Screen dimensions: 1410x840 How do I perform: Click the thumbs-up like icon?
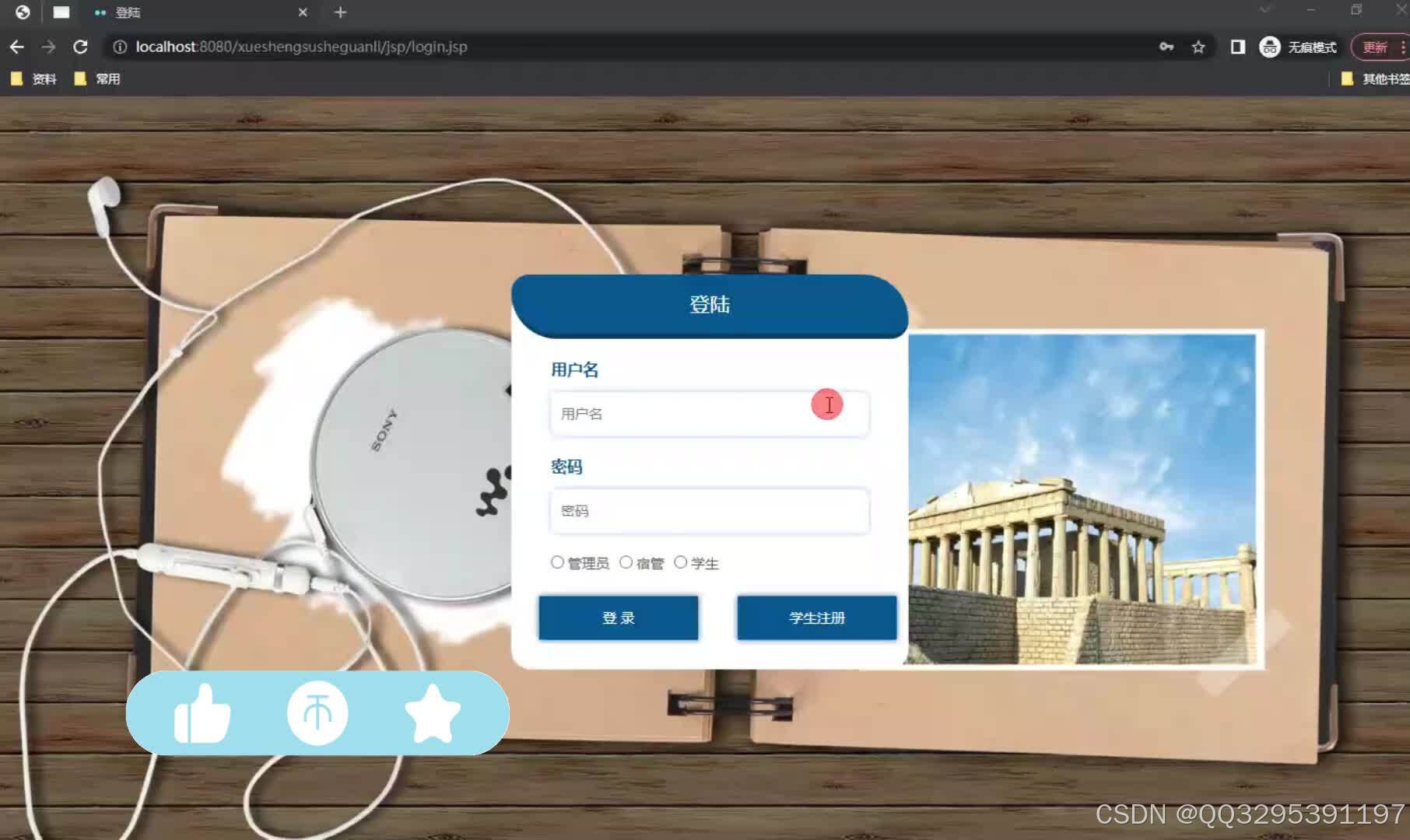tap(202, 713)
